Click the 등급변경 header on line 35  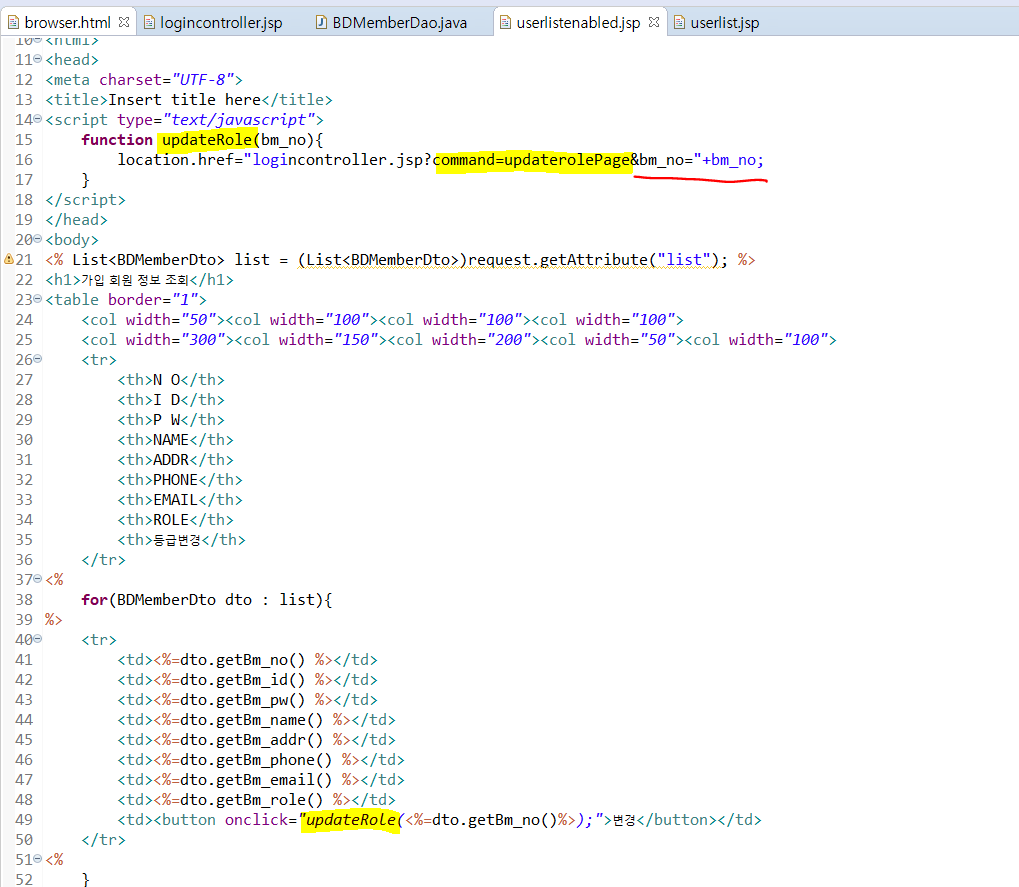(177, 540)
